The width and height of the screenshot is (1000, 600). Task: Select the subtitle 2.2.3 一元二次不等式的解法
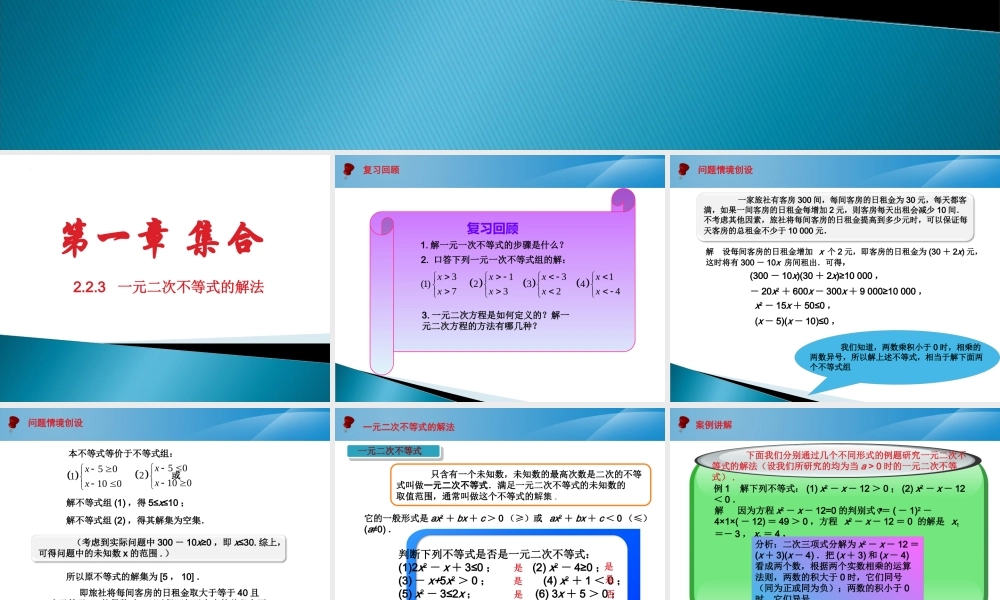click(x=168, y=287)
